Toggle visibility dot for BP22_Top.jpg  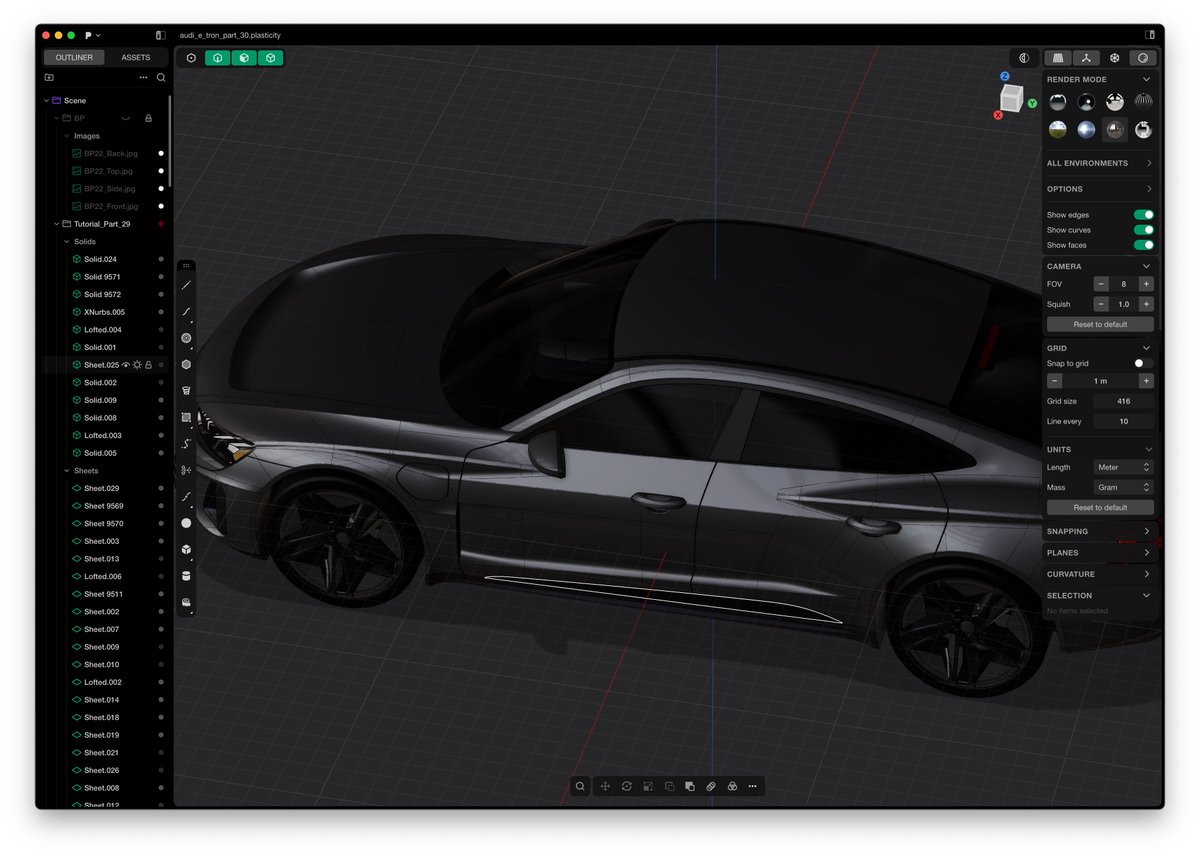(161, 171)
